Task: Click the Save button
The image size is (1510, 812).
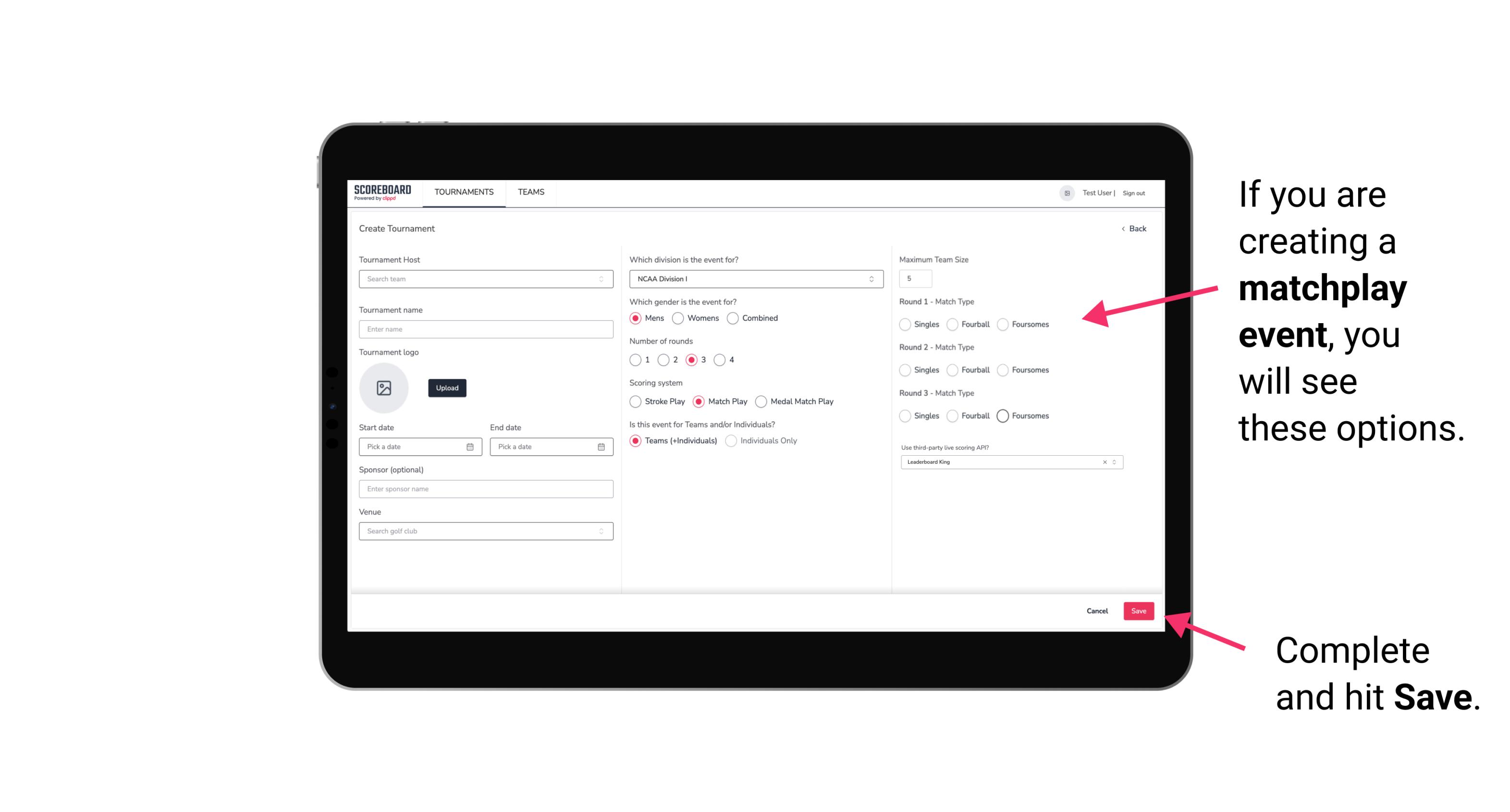Action: 1140,610
